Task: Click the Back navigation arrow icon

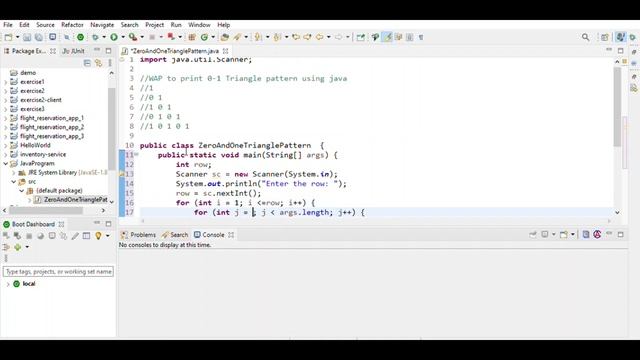Action: 319,37
